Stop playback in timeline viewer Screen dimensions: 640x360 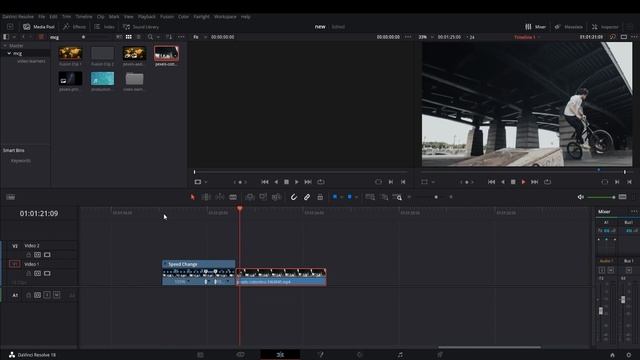click(513, 182)
